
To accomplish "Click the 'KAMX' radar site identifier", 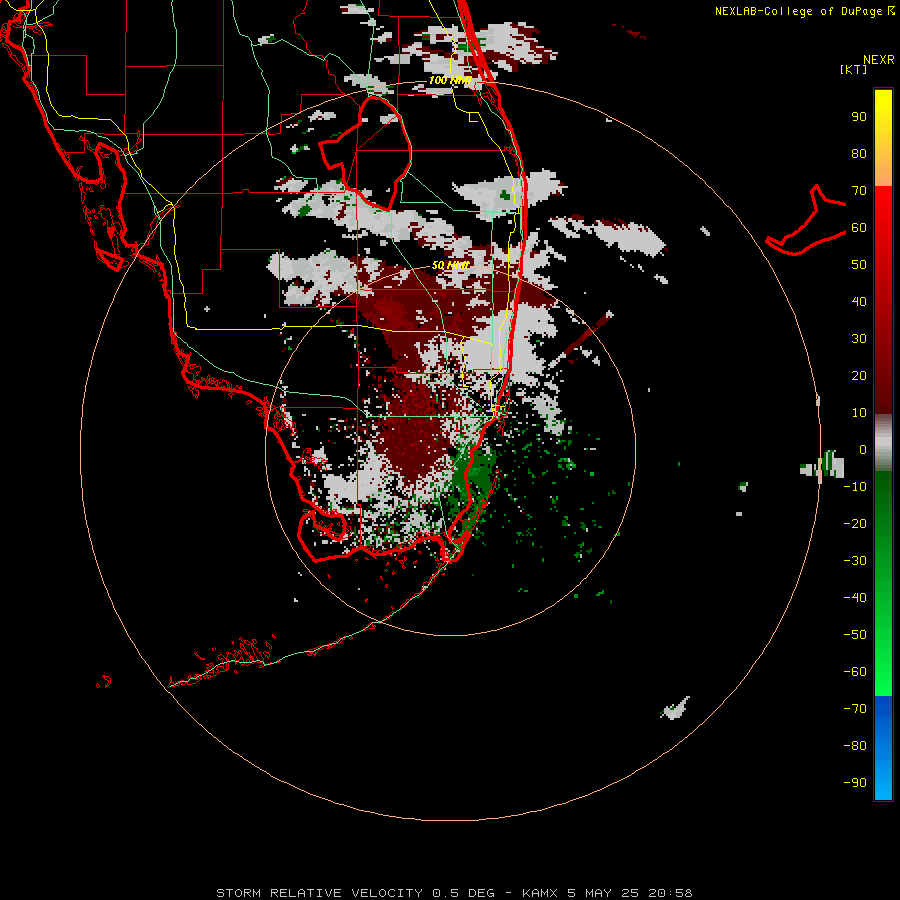I will click(541, 893).
